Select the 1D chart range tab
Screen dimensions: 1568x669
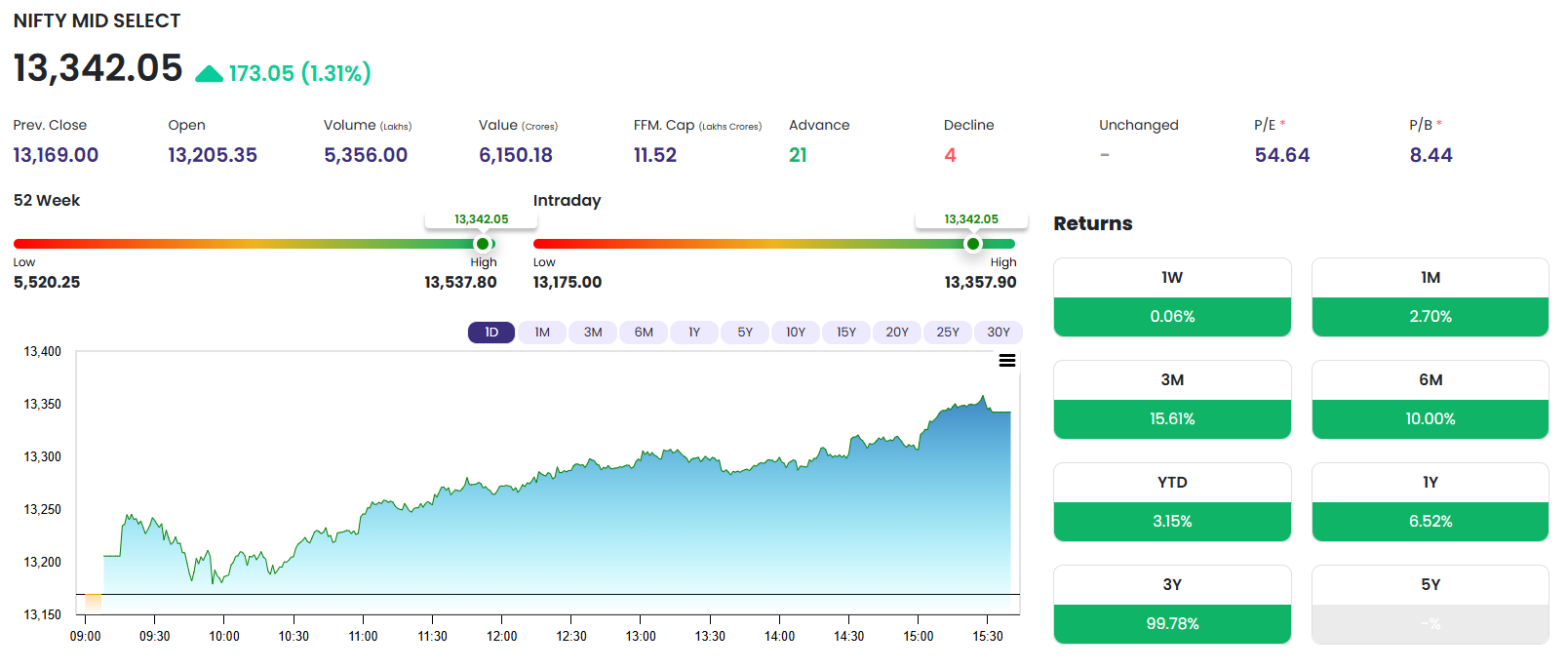491,333
